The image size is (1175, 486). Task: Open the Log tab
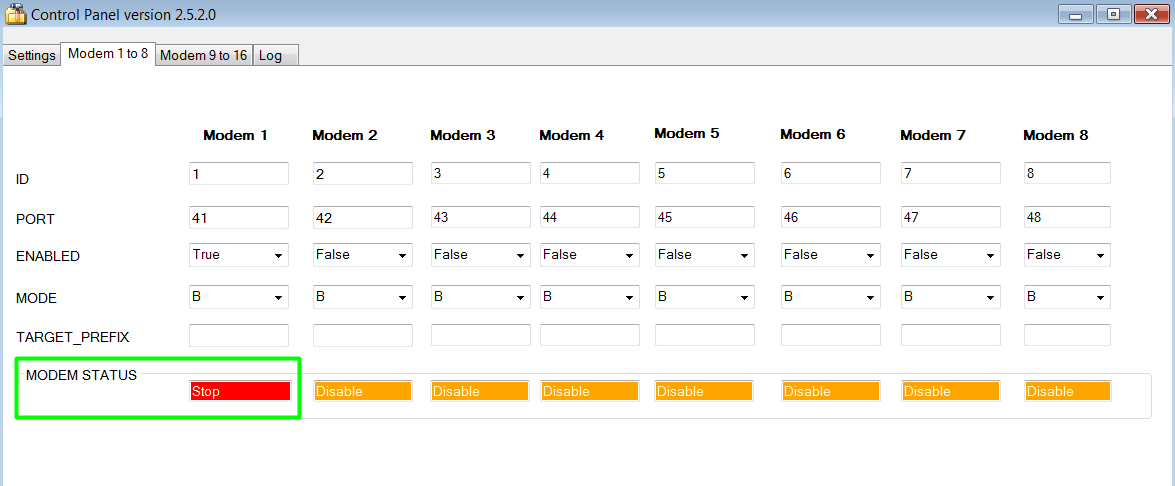click(271, 55)
